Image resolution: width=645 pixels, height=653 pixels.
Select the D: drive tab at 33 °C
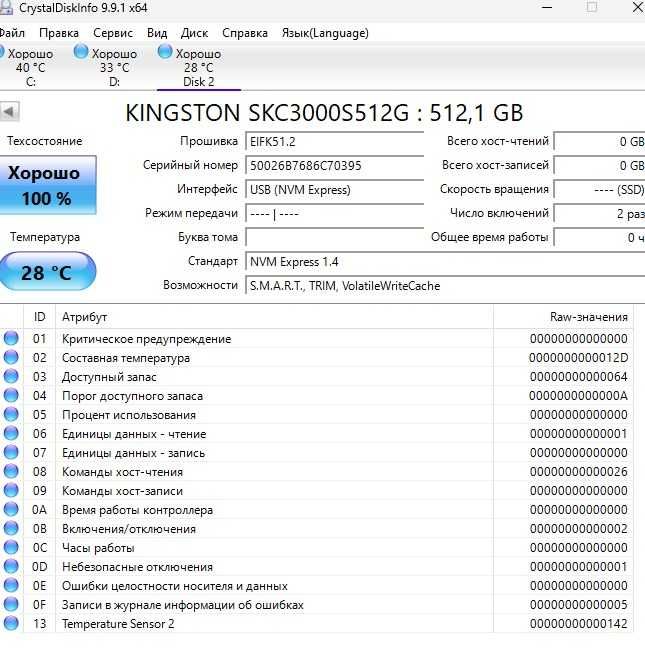pyautogui.click(x=114, y=67)
